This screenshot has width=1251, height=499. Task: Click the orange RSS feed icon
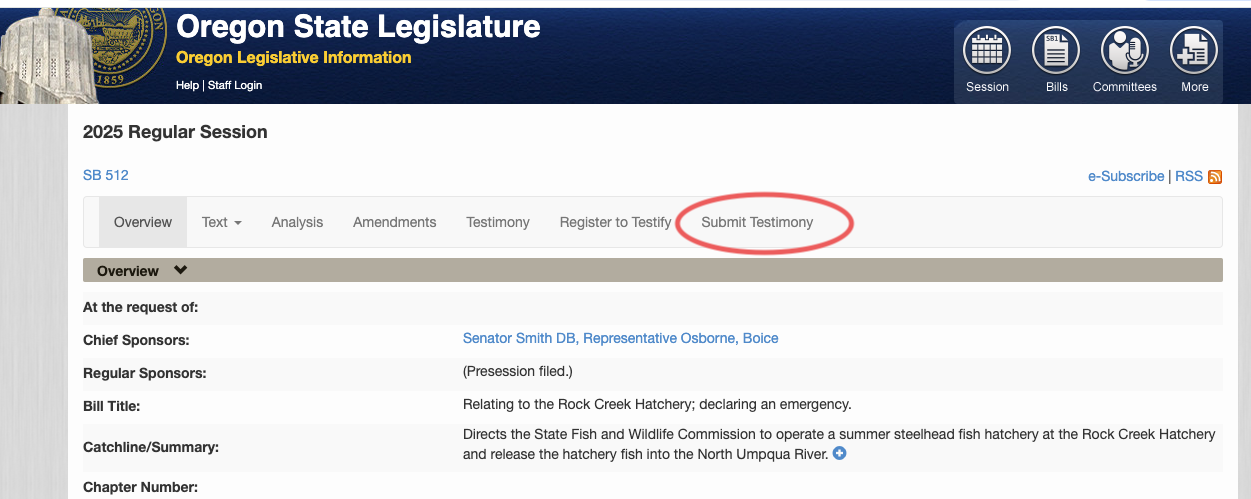(1215, 177)
